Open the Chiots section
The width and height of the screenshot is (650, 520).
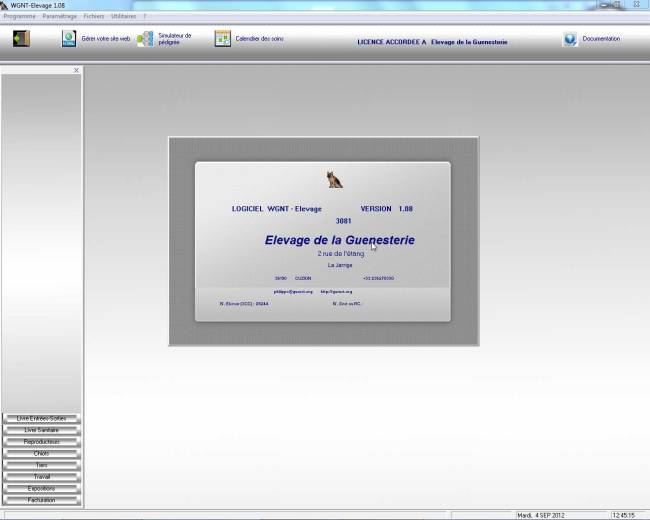[41, 454]
